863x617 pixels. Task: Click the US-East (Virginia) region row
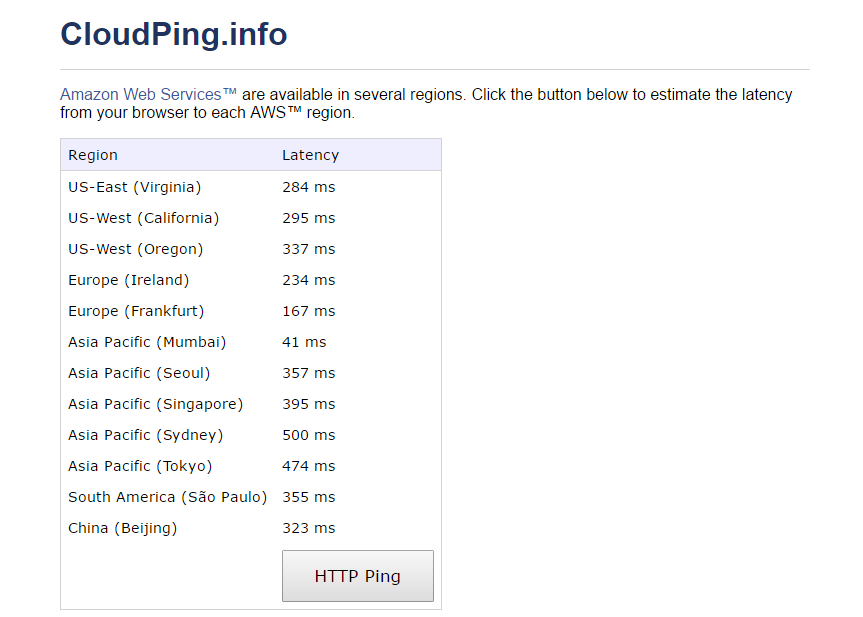click(x=135, y=187)
